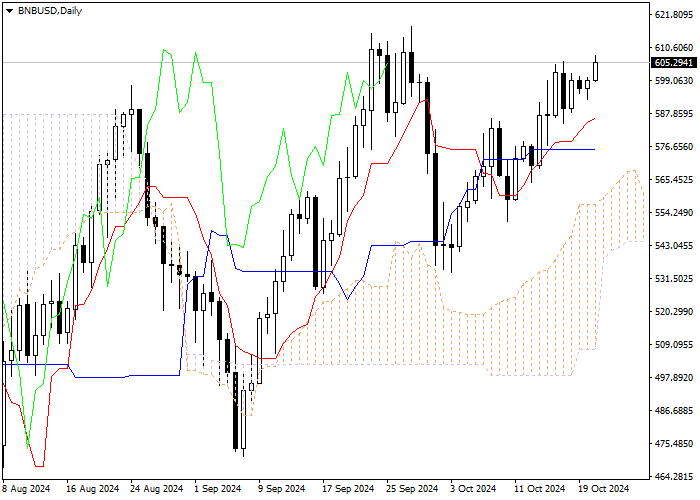Open the chart dropdown triangle beside BNBUSD
This screenshot has width=700, height=500.
9,11
